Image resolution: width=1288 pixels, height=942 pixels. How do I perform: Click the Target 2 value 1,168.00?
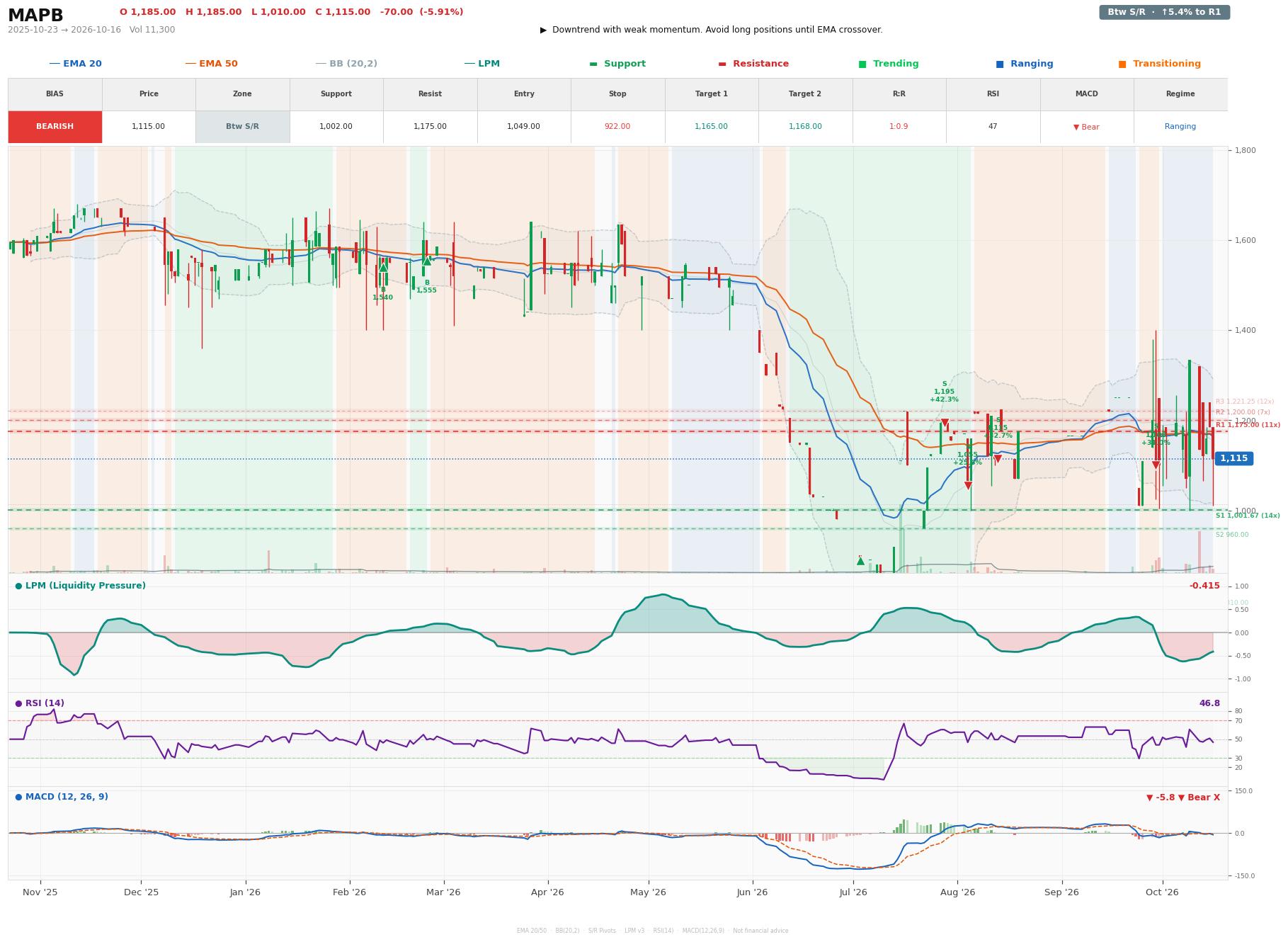coord(805,127)
